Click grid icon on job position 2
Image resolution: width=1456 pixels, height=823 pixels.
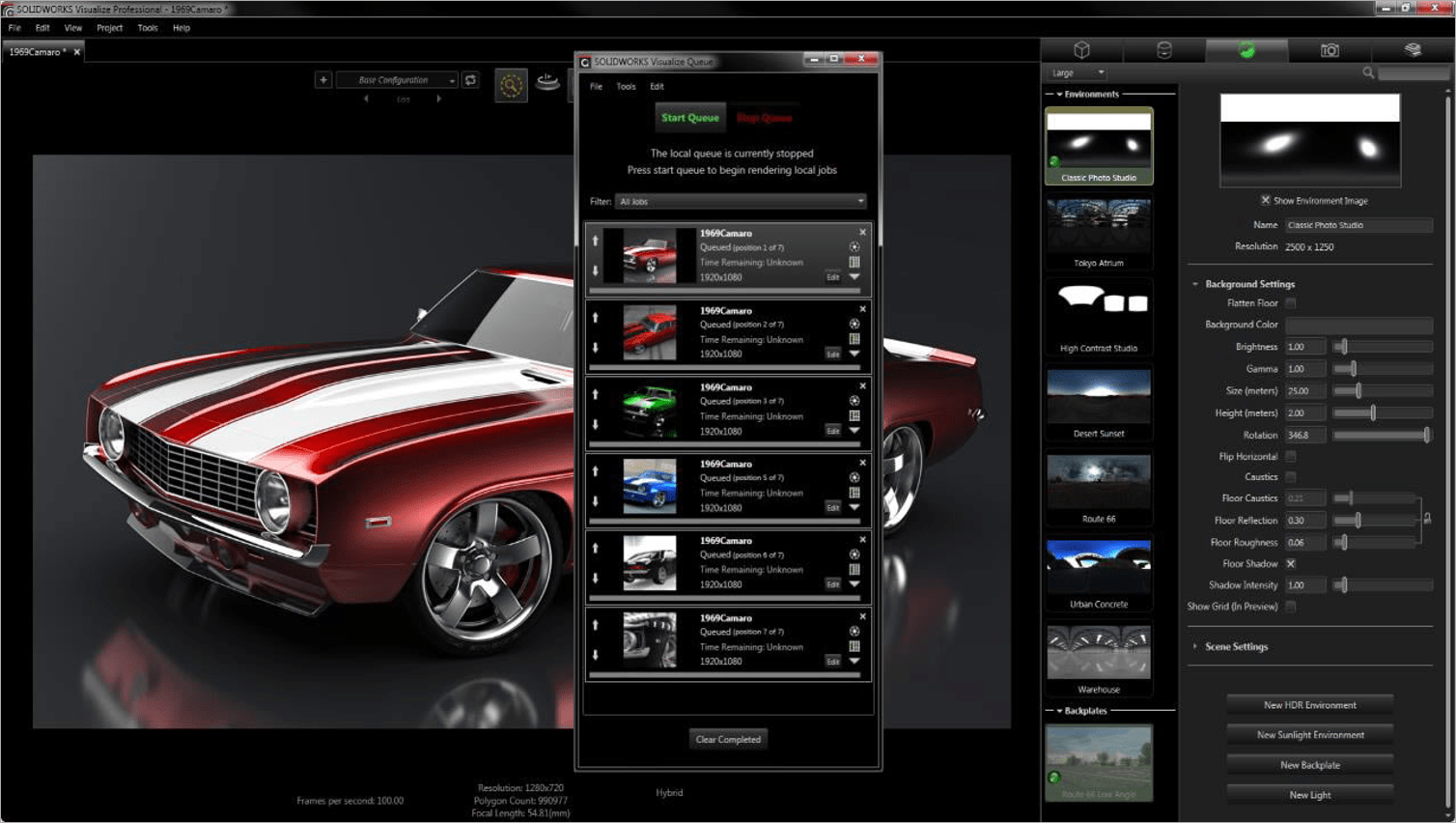(x=854, y=339)
